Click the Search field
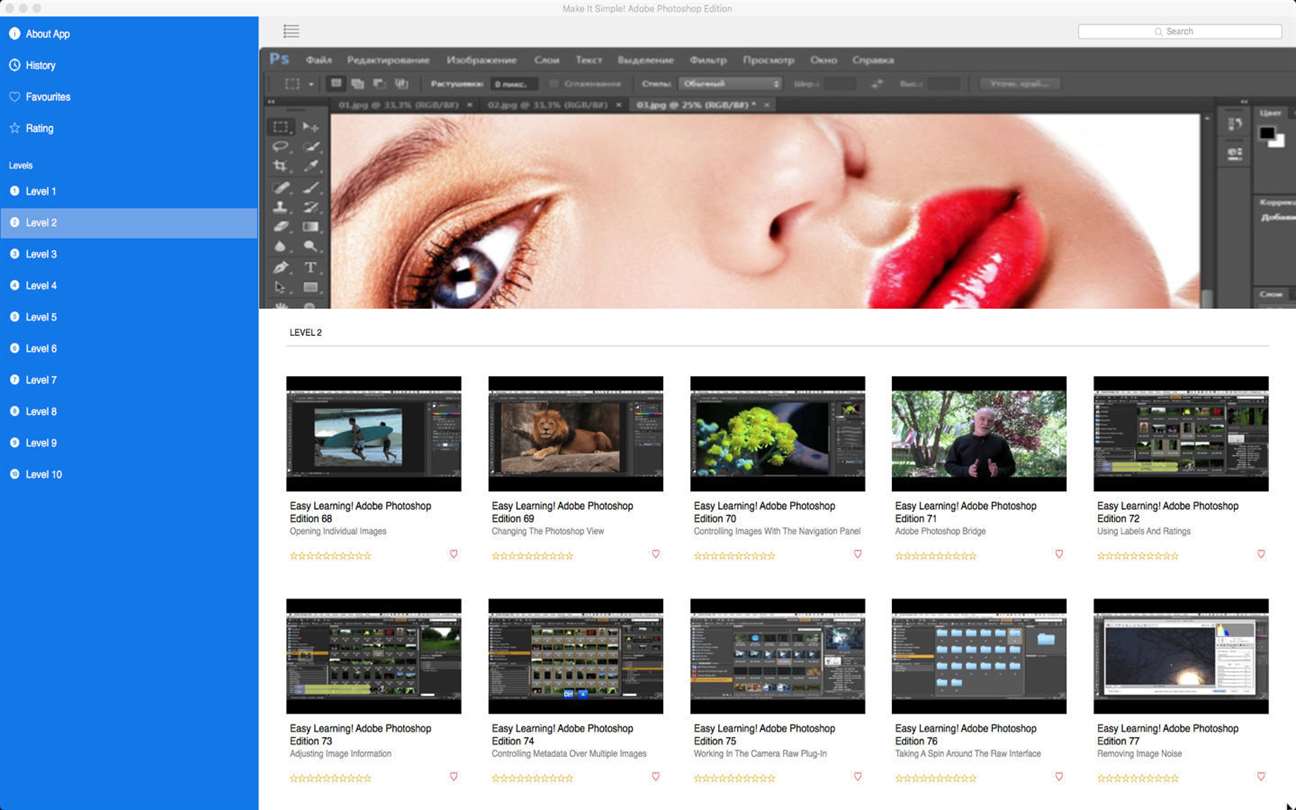Screen dimensions: 1296x810 click(x=1180, y=32)
